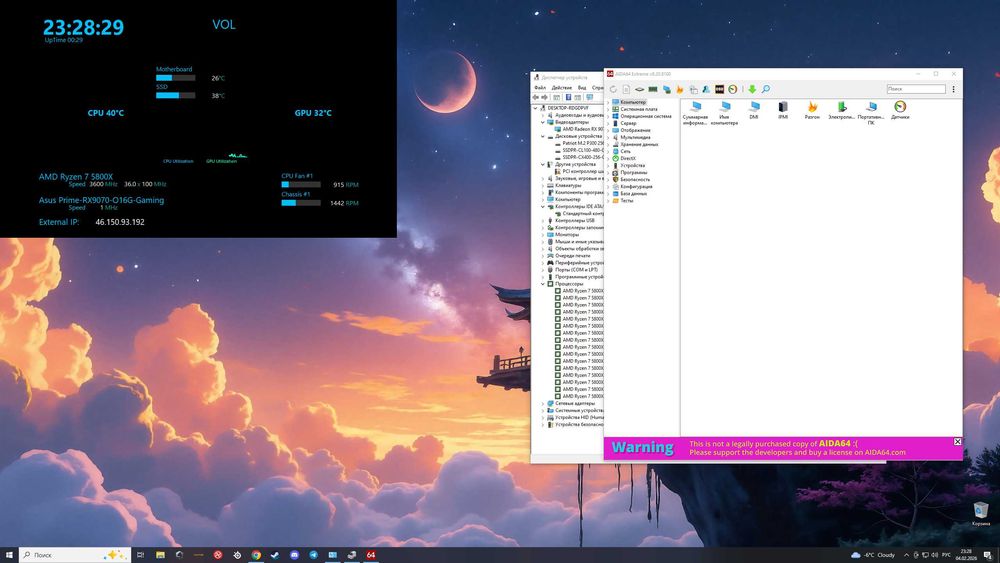
Task: Click the magnifier search icon in AIDA64 toolbar
Action: 765,89
